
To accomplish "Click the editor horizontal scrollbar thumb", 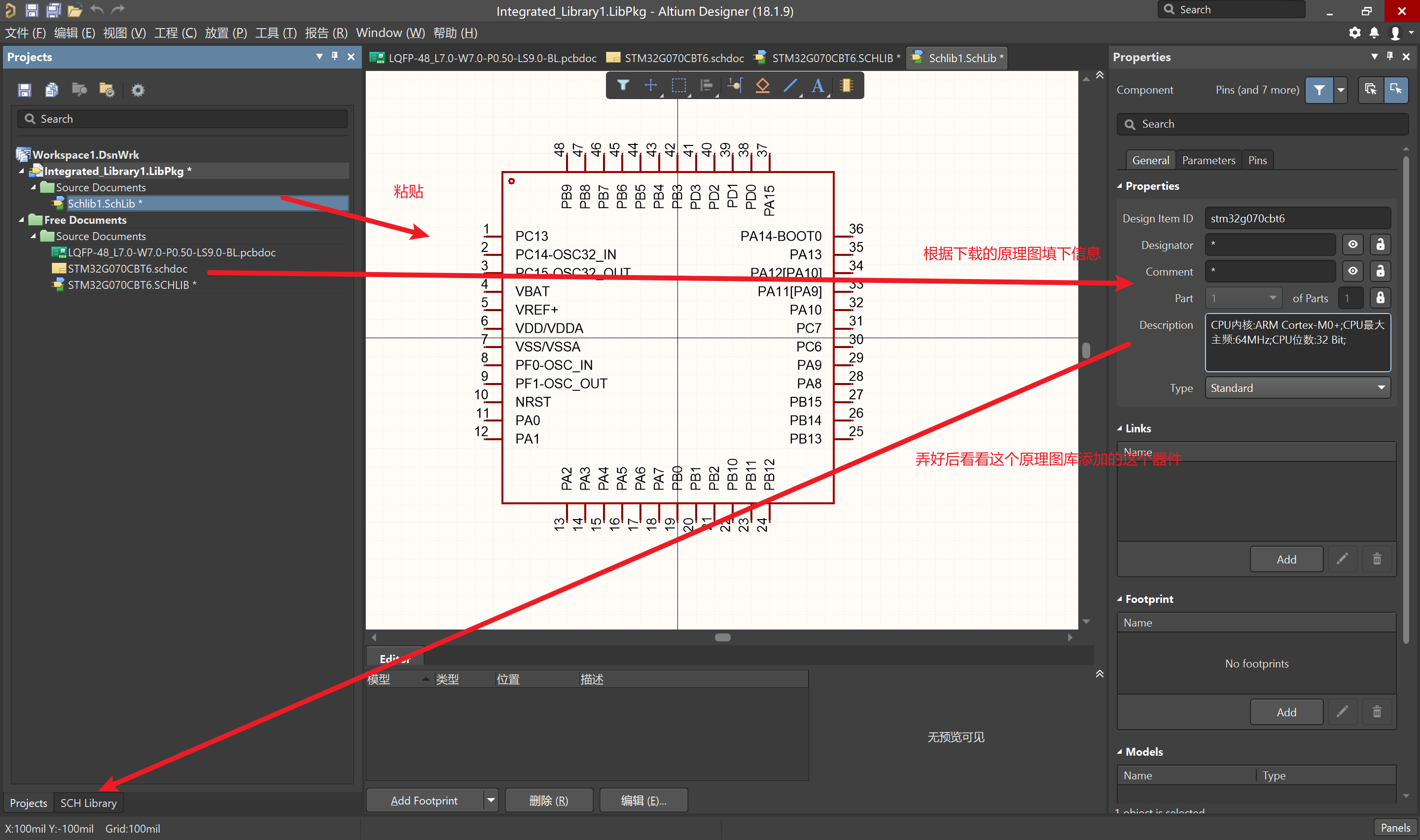I will (x=723, y=637).
